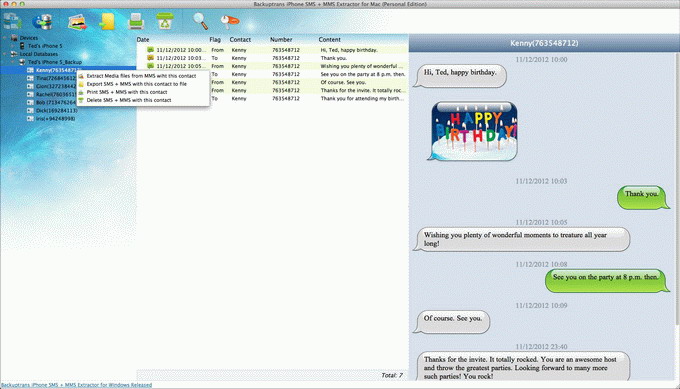This screenshot has width=680, height=389.
Task: Select Bob contact in the tree
Action: tap(56, 102)
